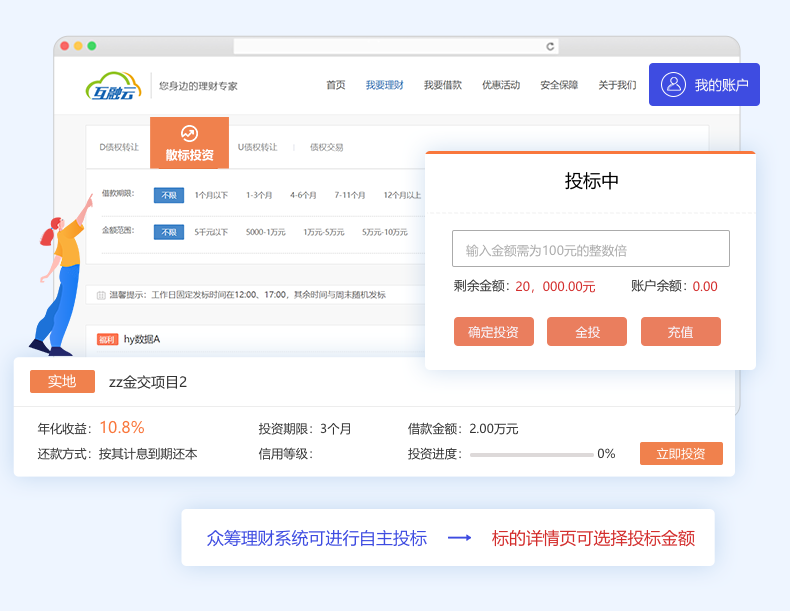Click the 互融云 cloud logo
Screen dimensions: 790x611
(113, 86)
